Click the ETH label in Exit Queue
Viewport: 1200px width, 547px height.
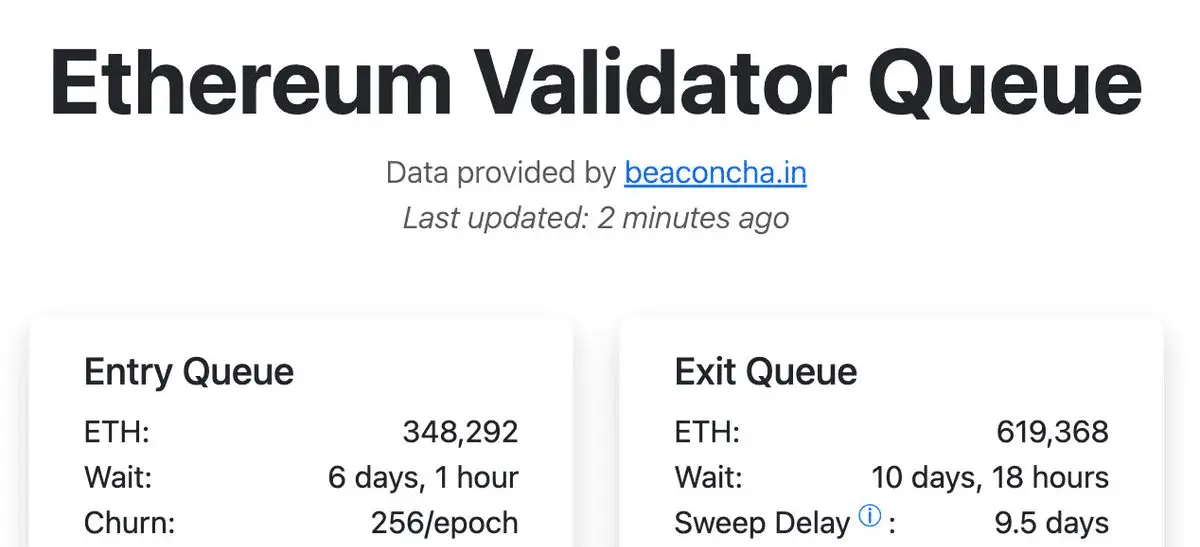coord(707,431)
